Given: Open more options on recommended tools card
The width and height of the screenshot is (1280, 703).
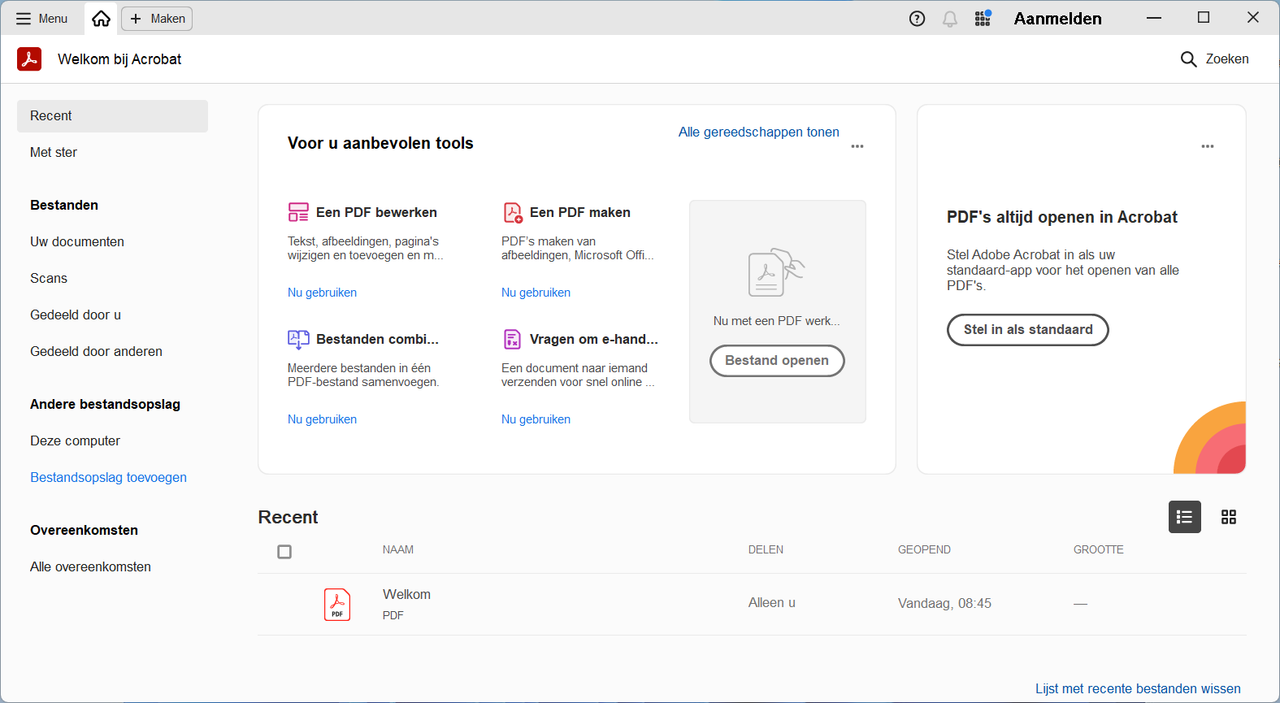Looking at the screenshot, I should (x=857, y=146).
